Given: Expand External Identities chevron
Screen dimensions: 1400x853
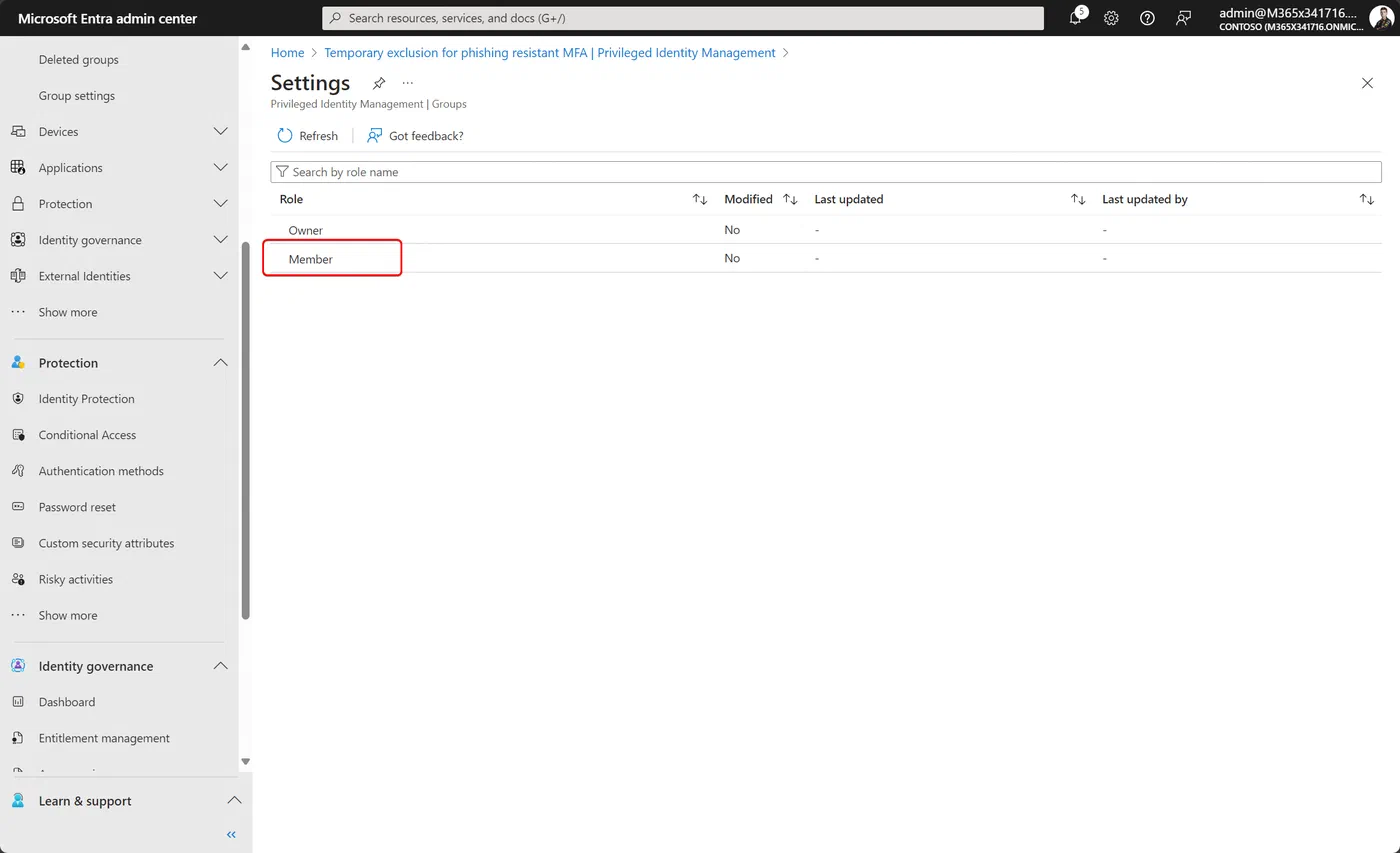Looking at the screenshot, I should coord(221,276).
